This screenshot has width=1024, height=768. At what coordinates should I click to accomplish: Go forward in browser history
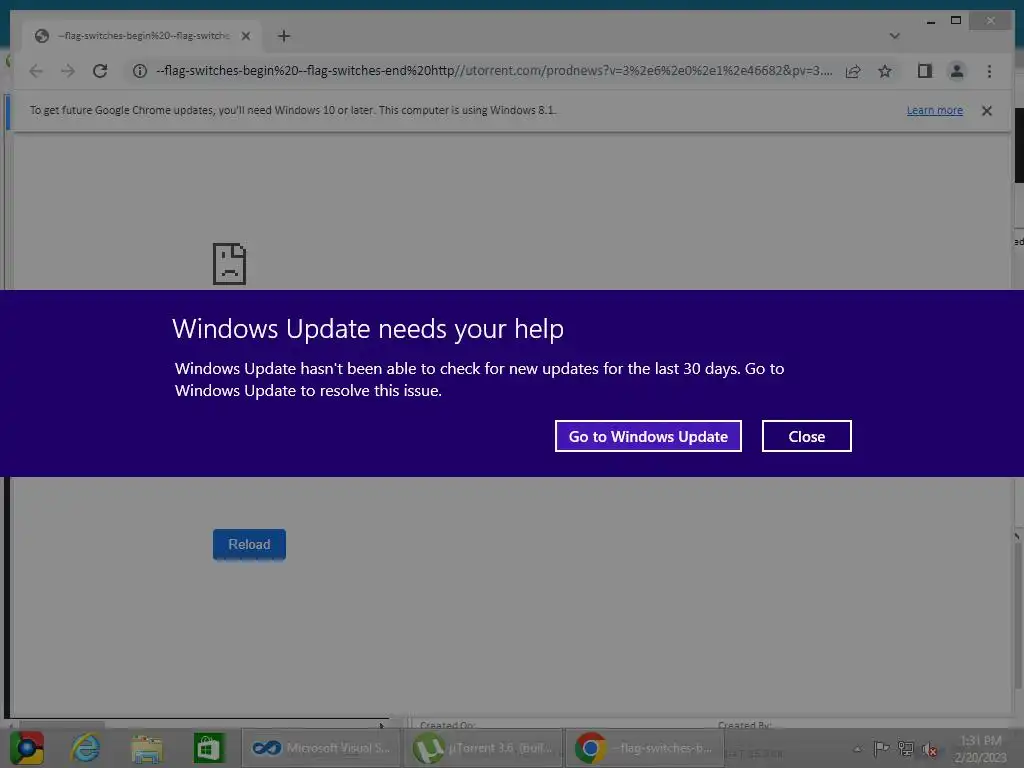pos(68,71)
